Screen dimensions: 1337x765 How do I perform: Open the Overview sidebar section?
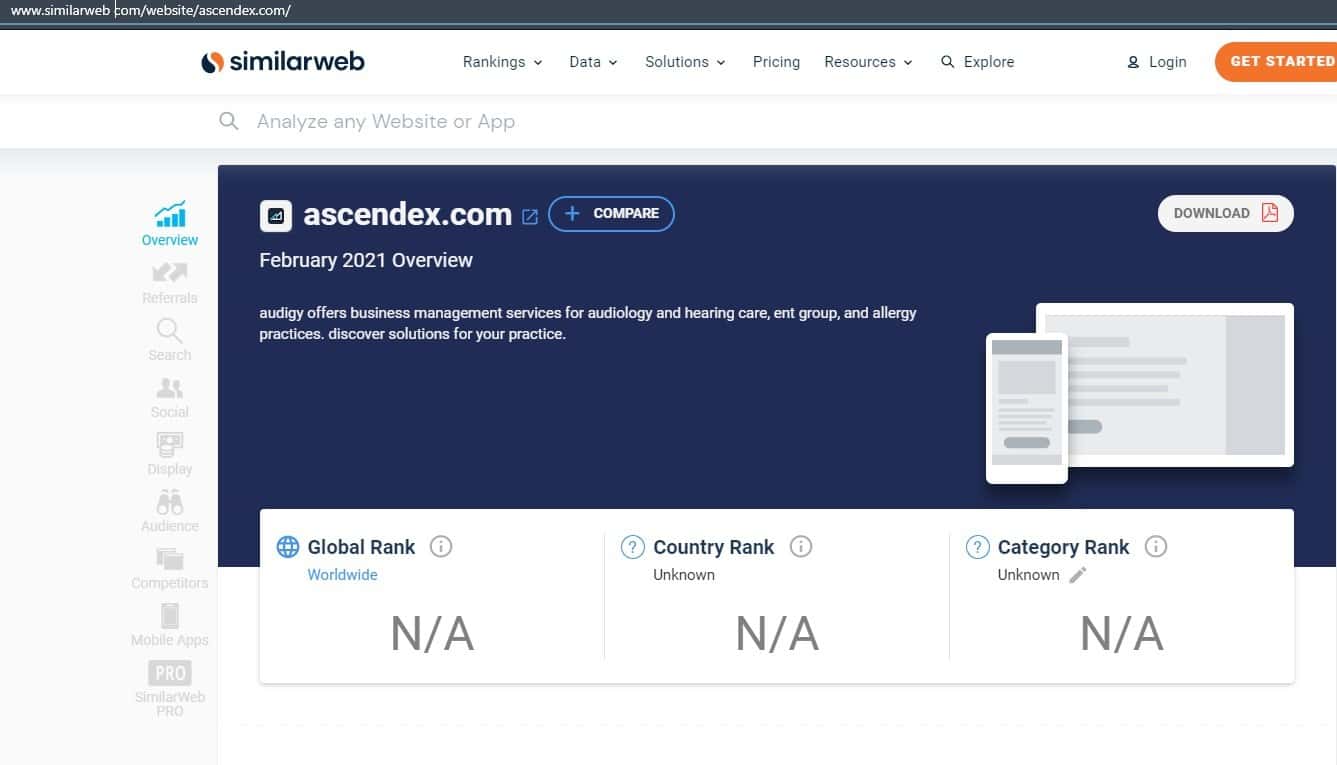pyautogui.click(x=170, y=223)
